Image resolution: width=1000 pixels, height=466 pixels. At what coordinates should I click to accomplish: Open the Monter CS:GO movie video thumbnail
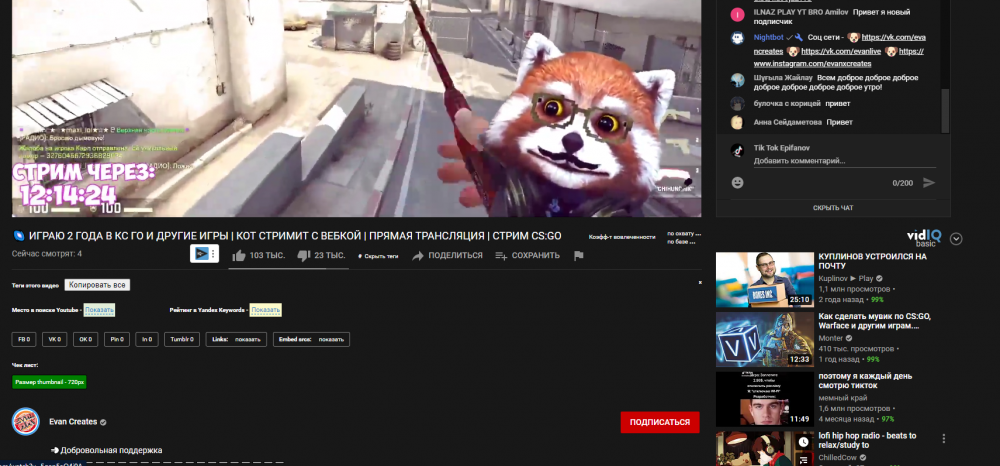point(765,339)
